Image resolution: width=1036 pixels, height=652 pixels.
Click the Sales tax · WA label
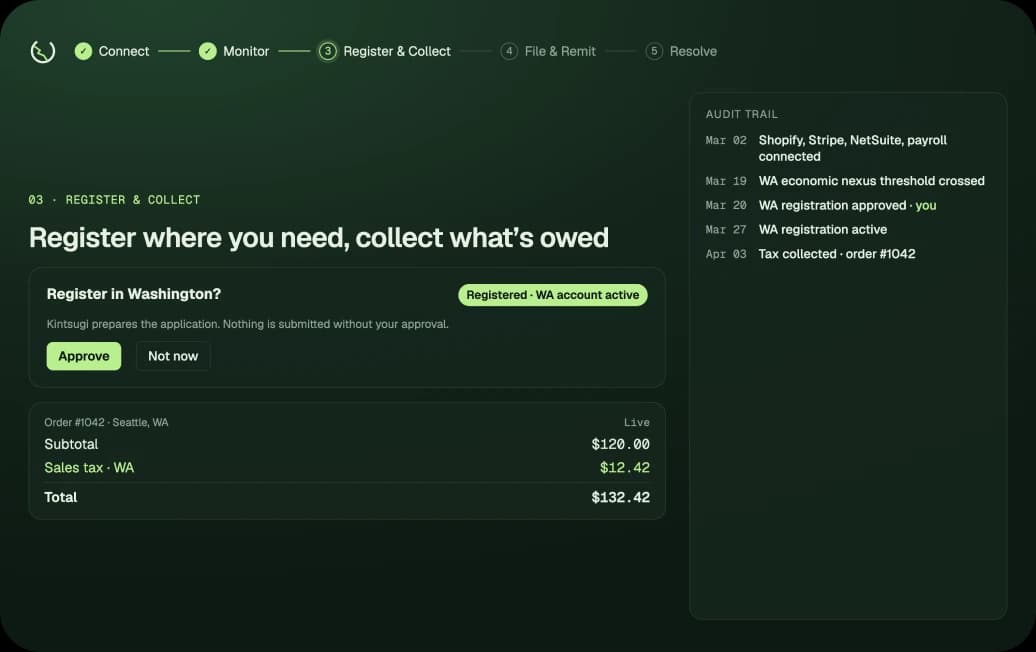click(89, 468)
